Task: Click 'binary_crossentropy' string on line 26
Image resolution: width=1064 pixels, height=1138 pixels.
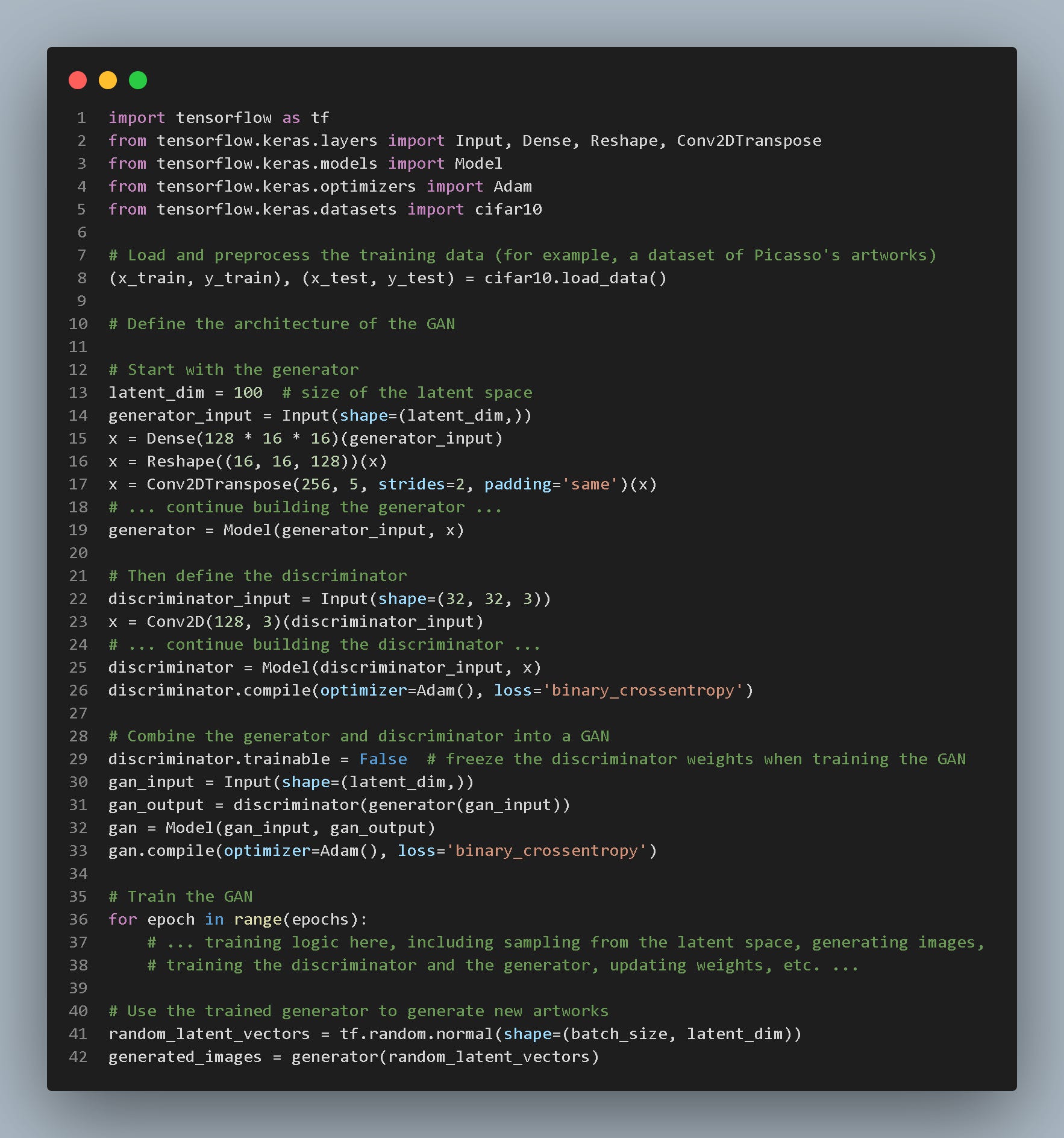Action: [x=643, y=690]
